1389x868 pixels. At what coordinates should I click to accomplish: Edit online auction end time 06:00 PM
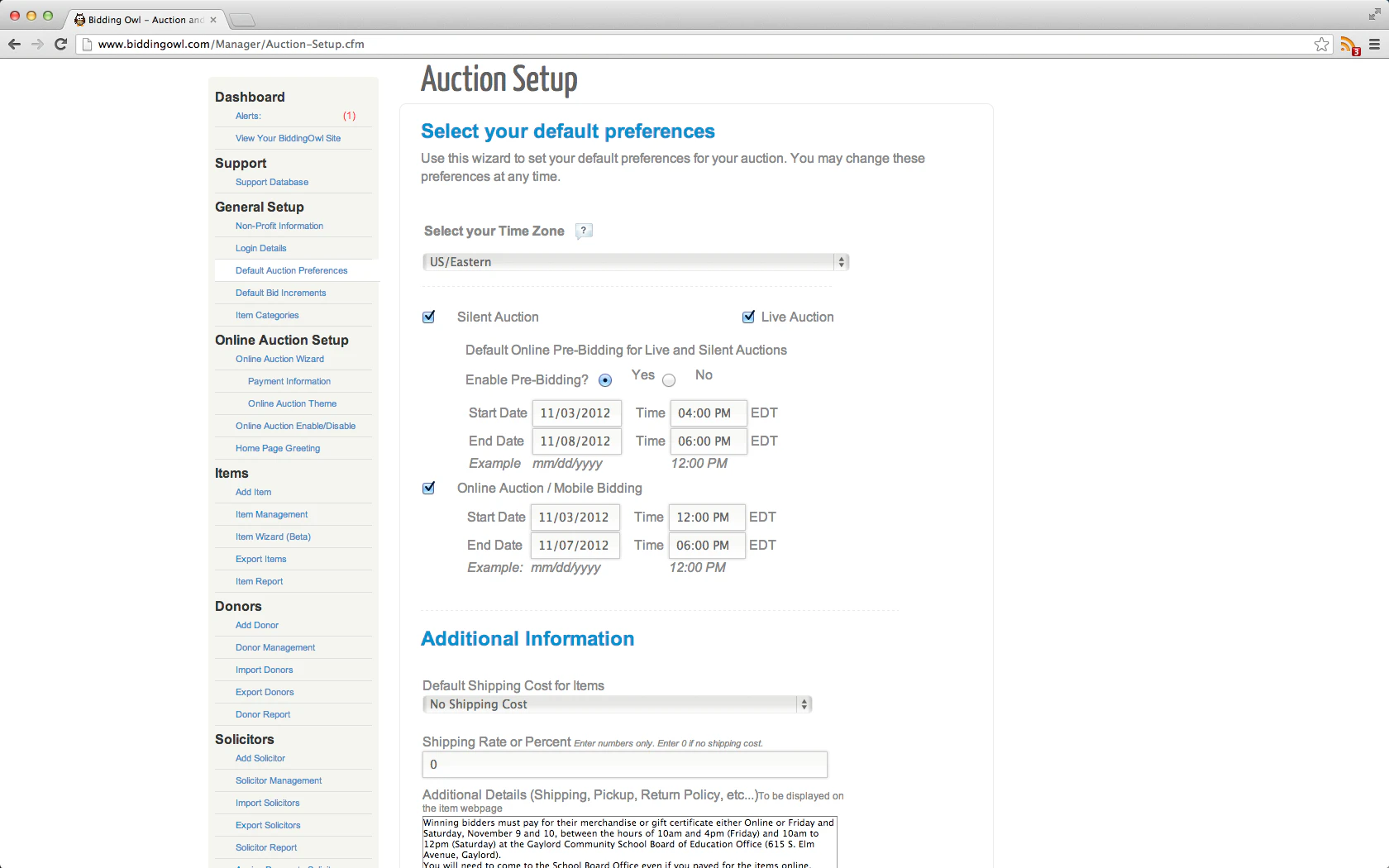tap(707, 546)
